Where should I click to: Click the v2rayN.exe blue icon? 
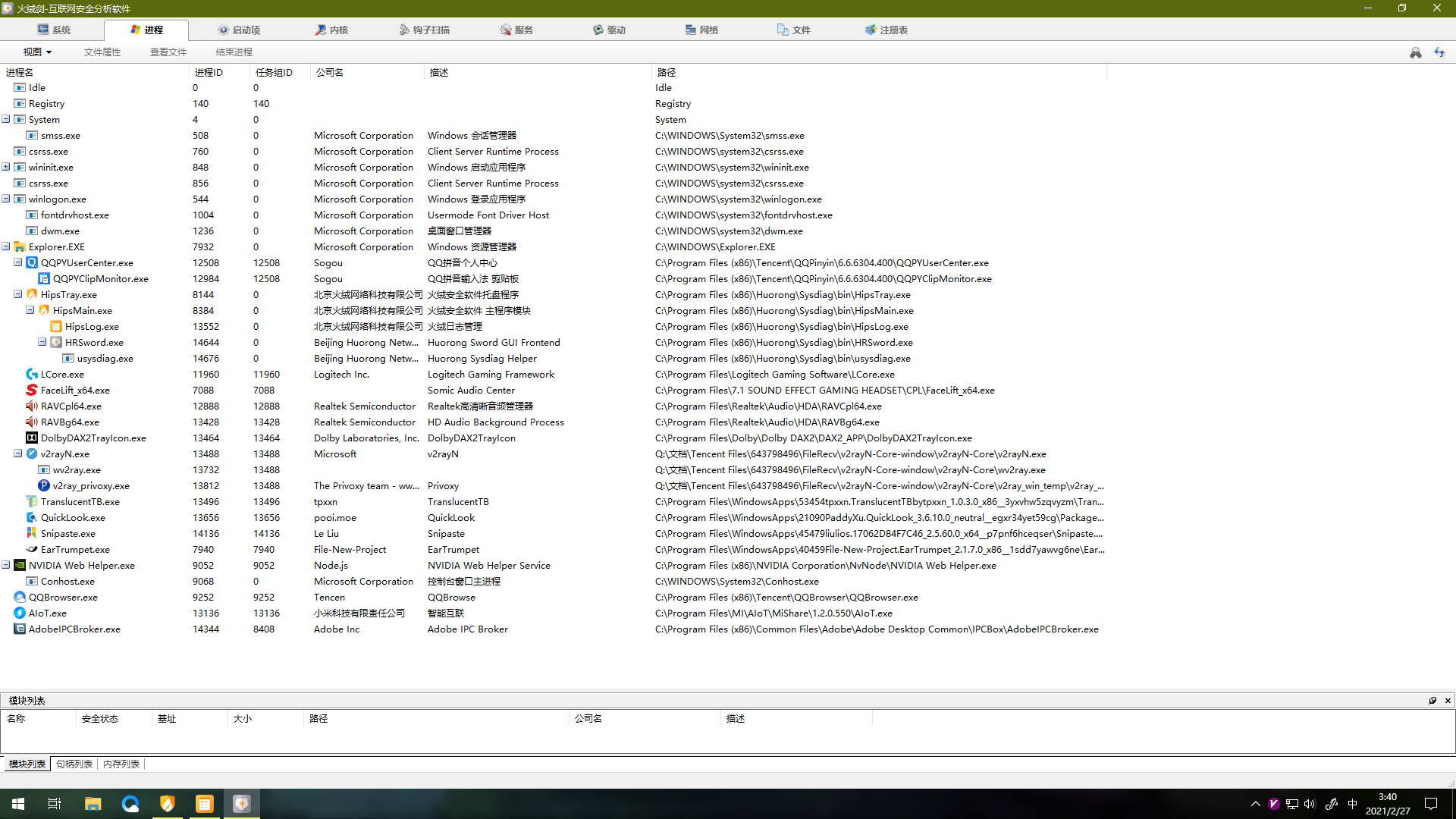click(32, 454)
